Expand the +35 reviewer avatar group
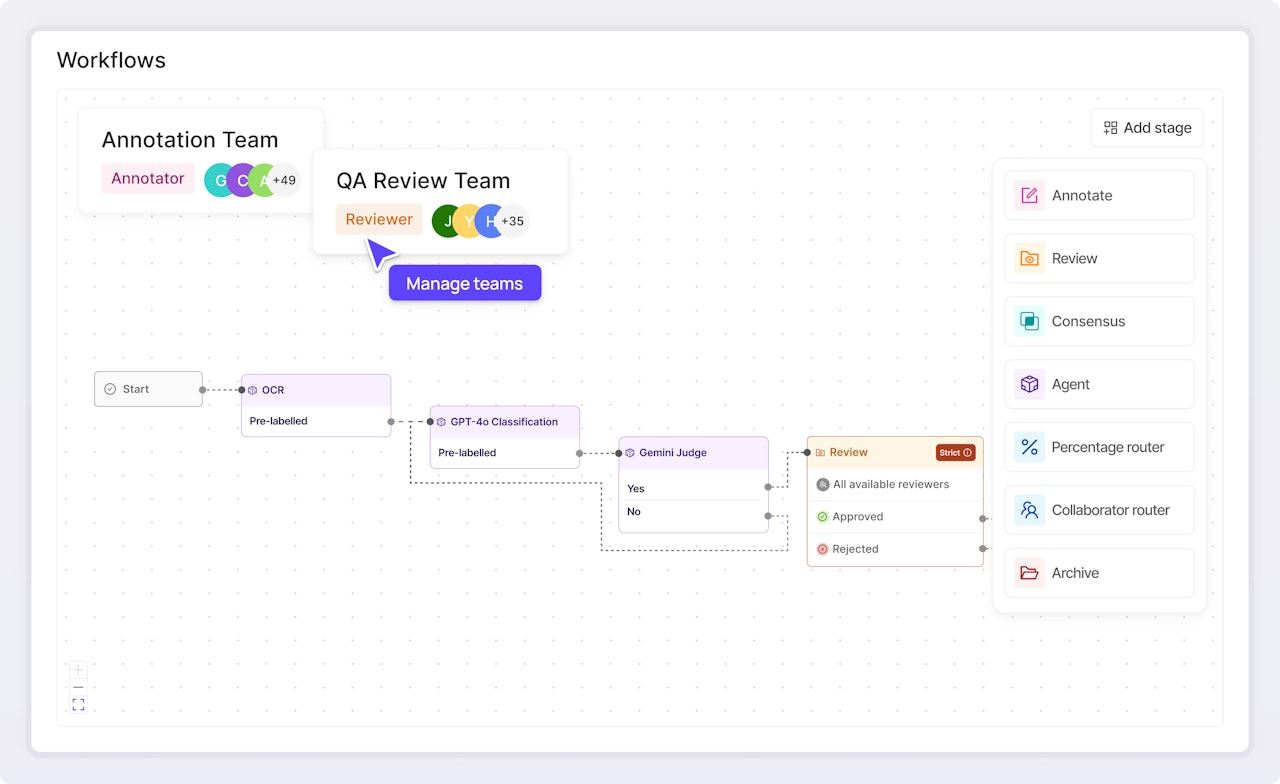This screenshot has height=784, width=1280. coord(512,221)
